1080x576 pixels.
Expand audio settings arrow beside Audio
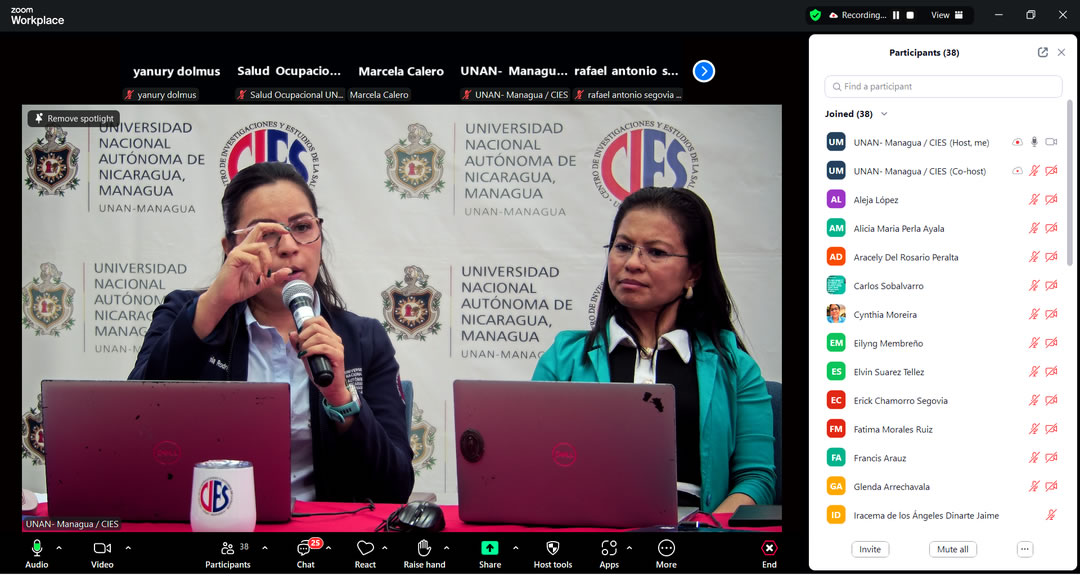(59, 548)
